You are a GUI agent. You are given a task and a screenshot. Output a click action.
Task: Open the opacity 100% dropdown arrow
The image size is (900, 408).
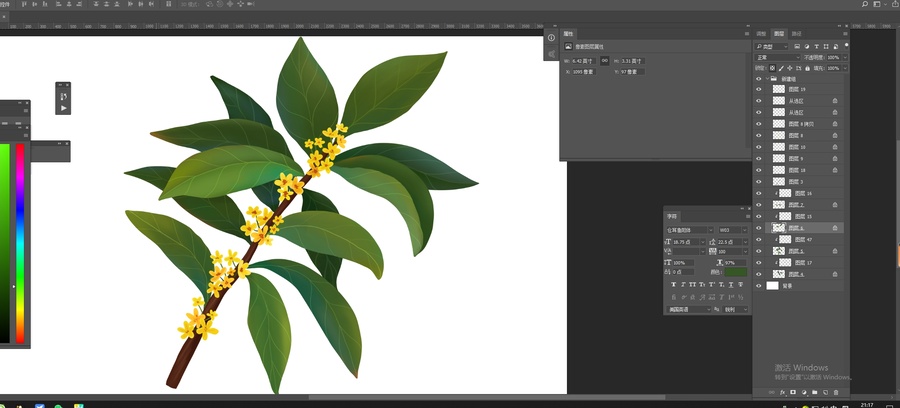tap(845, 57)
